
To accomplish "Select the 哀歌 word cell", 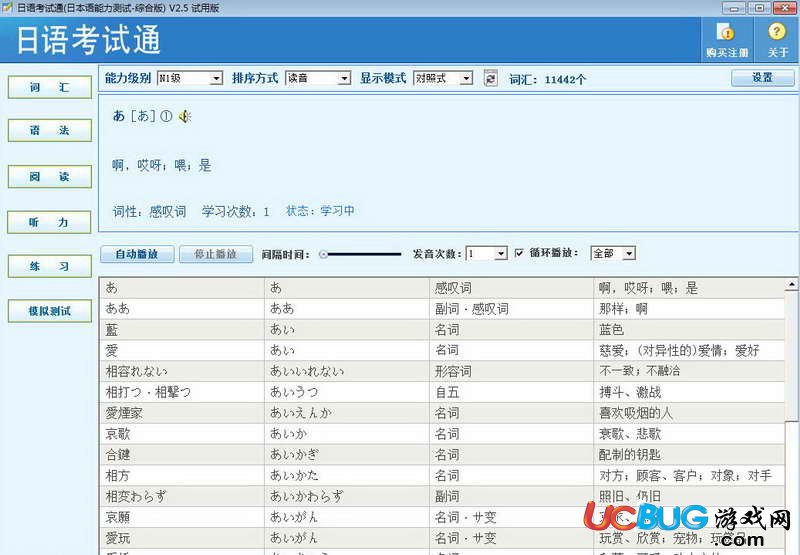I will 182,434.
